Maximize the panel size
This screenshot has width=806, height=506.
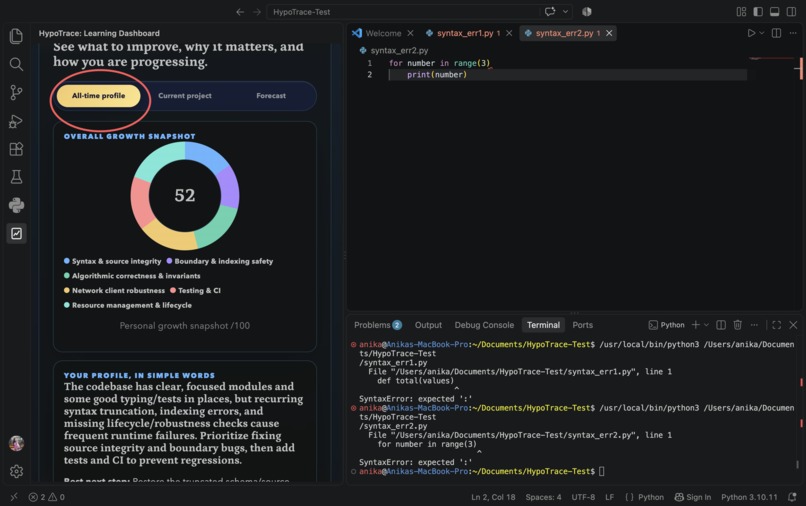777,325
